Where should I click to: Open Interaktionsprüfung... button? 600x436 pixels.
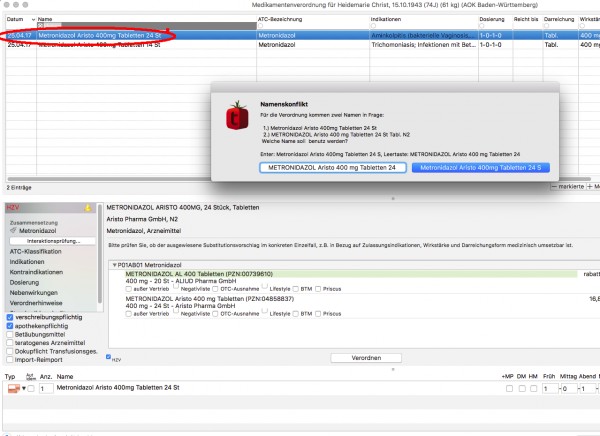coord(53,241)
